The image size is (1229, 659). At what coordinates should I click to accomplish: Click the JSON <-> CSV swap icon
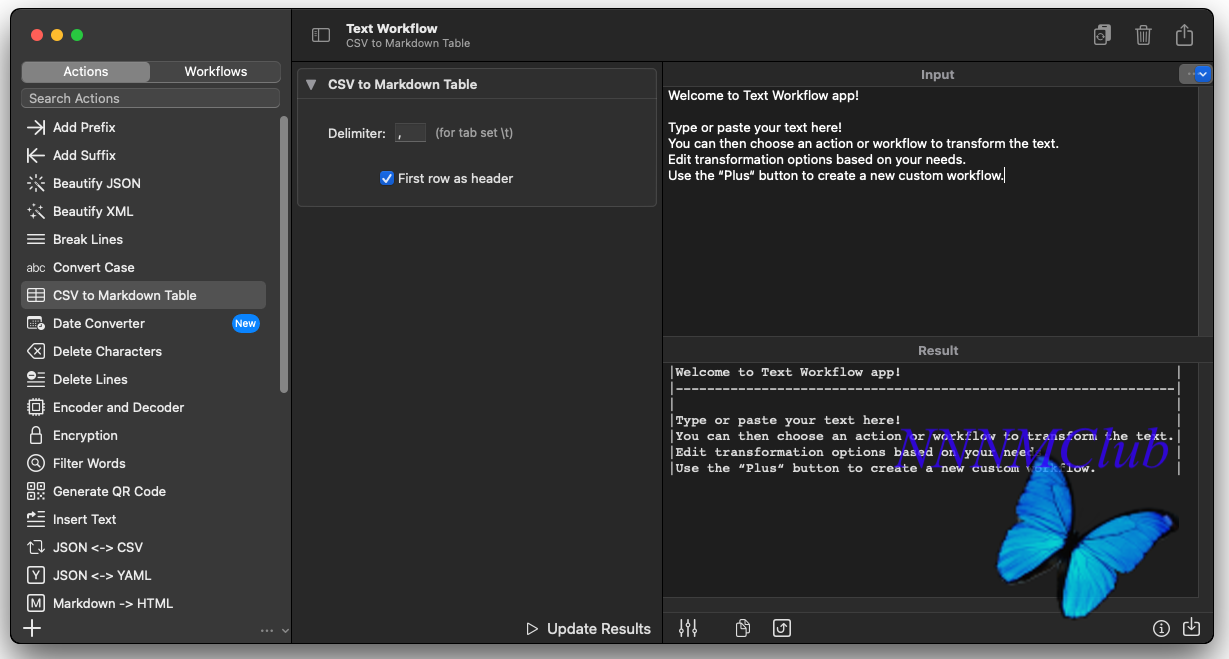[36, 547]
